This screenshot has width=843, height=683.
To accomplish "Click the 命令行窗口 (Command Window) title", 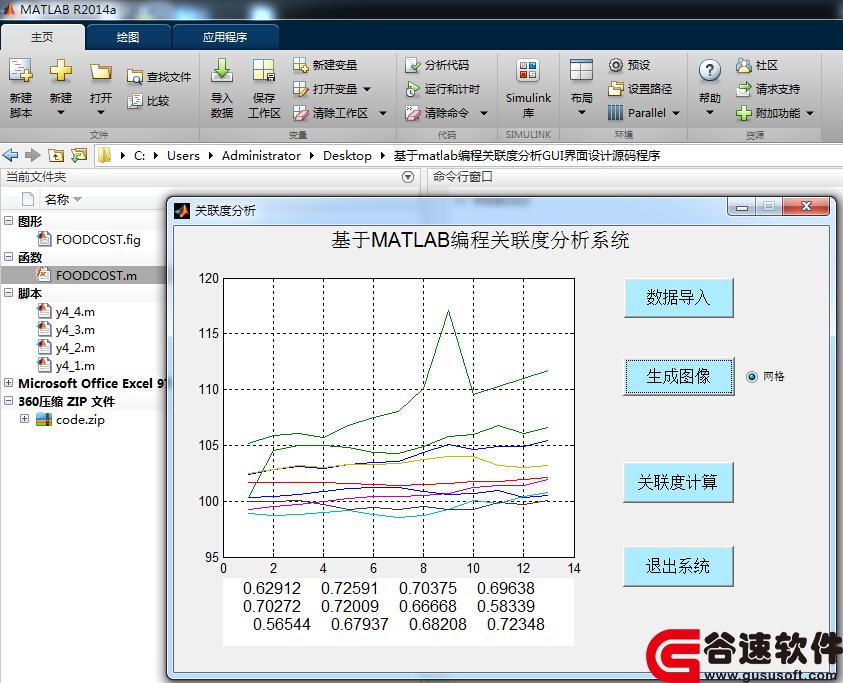I will (x=463, y=177).
